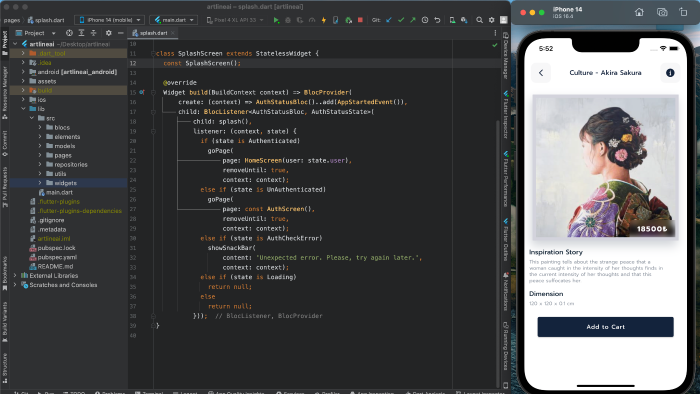Open the Flutter Inspector side tab
This screenshot has width=700, height=394.
[505, 115]
